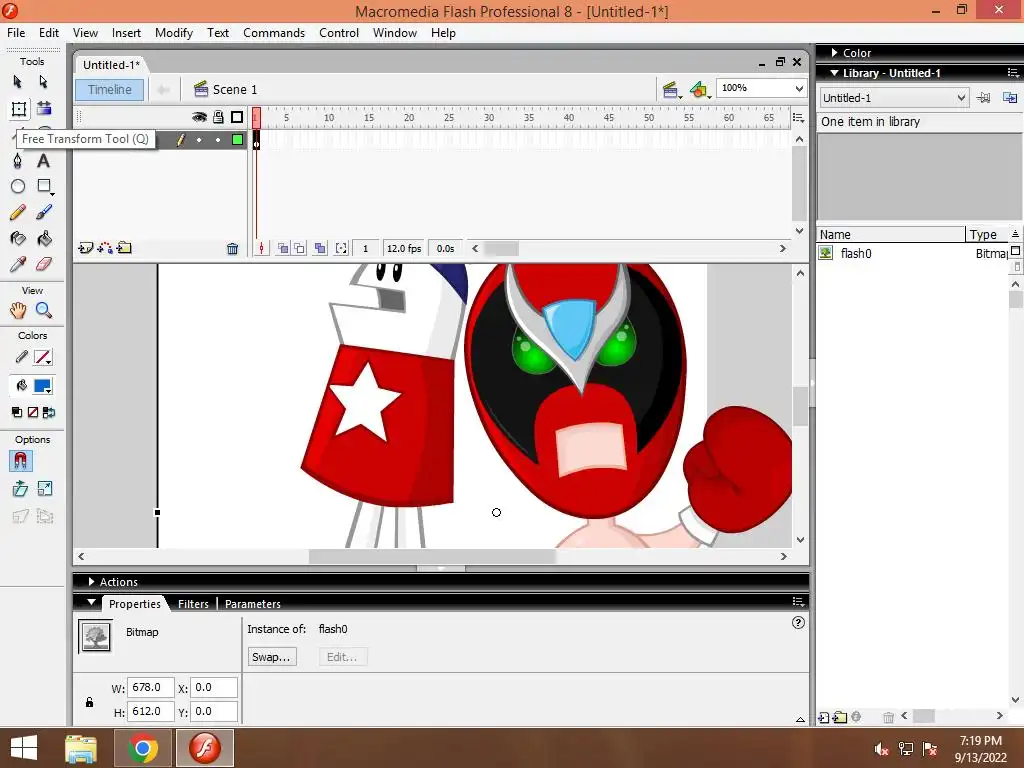Collapse the Properties panel arrow

tap(91, 602)
